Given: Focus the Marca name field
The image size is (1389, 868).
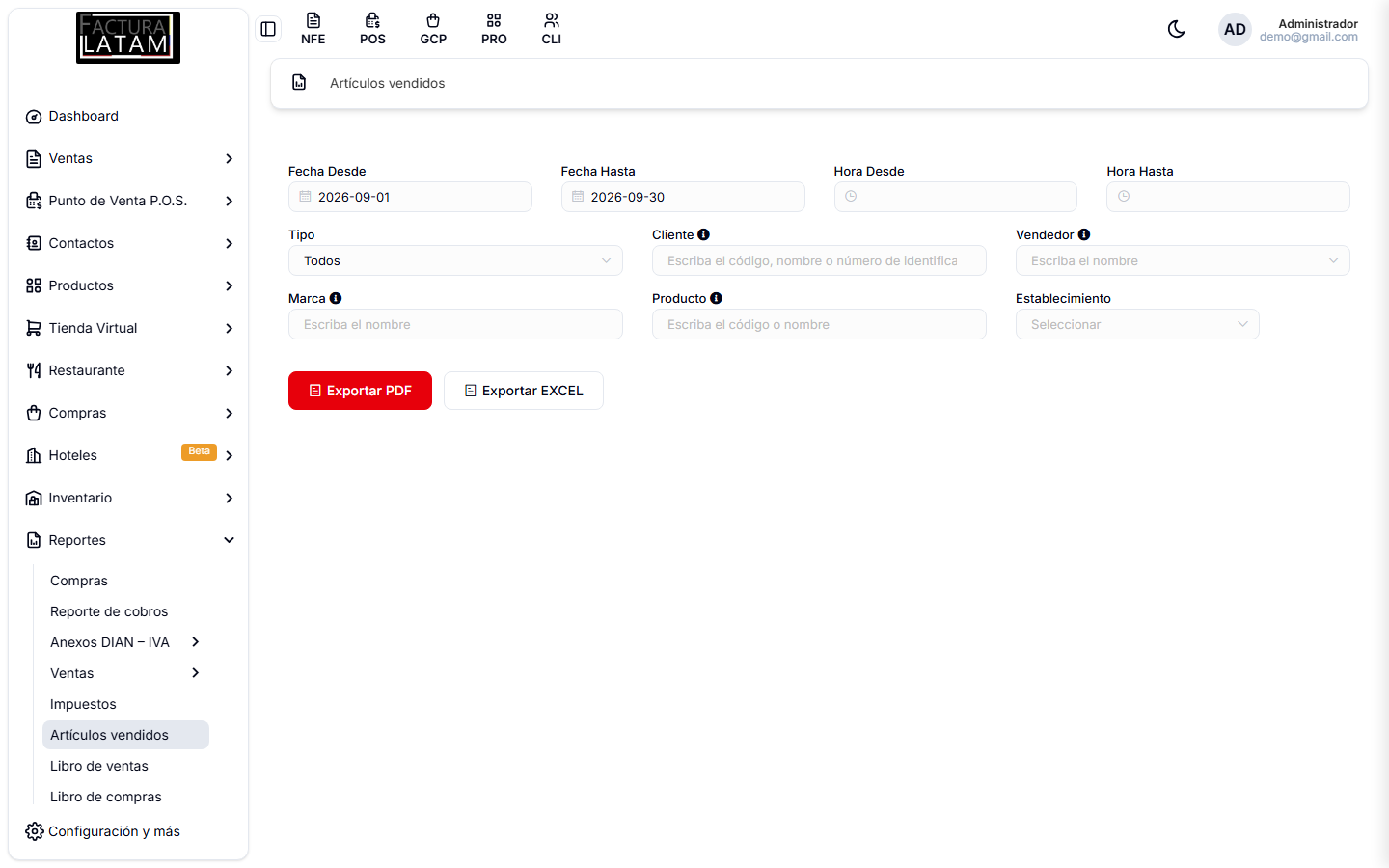Looking at the screenshot, I should tap(455, 324).
